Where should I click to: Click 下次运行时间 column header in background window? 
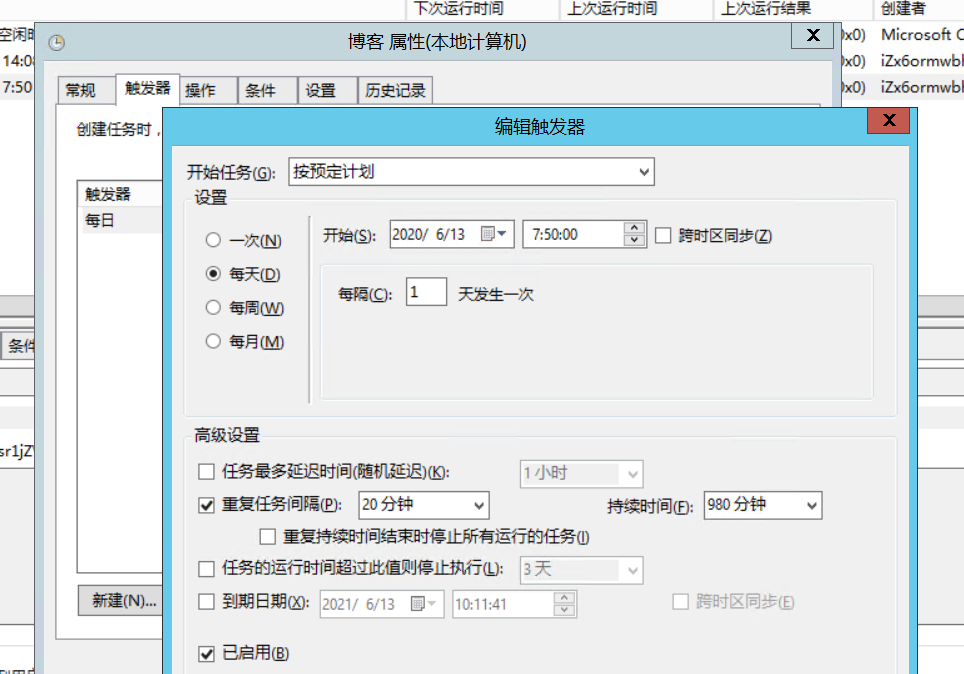pos(483,9)
